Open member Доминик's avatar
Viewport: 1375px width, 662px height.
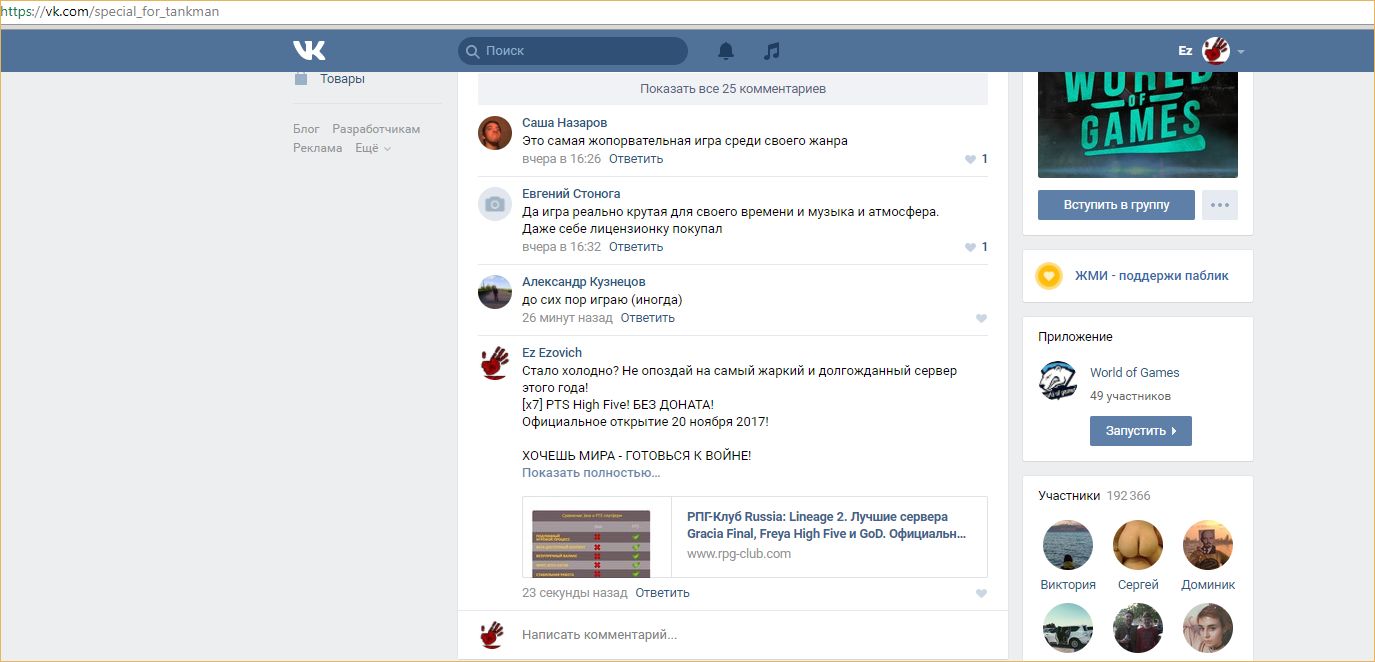1208,545
